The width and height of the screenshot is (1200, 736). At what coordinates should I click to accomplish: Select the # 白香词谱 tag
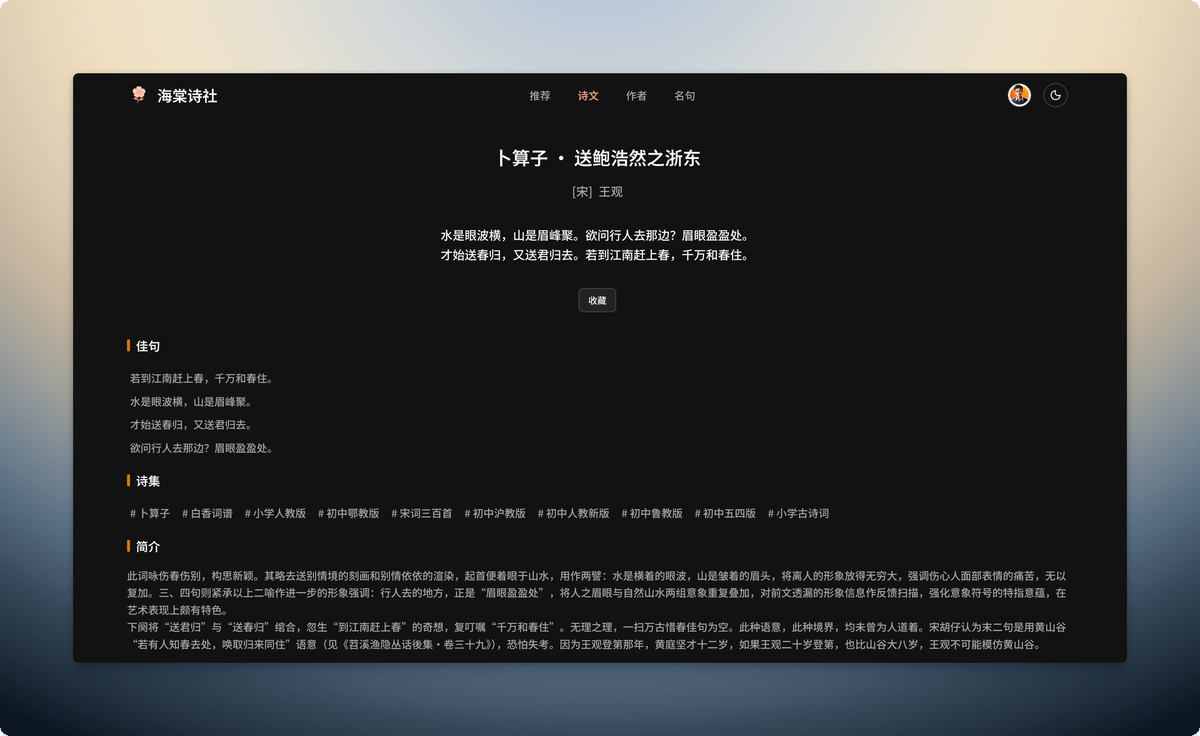click(x=207, y=513)
